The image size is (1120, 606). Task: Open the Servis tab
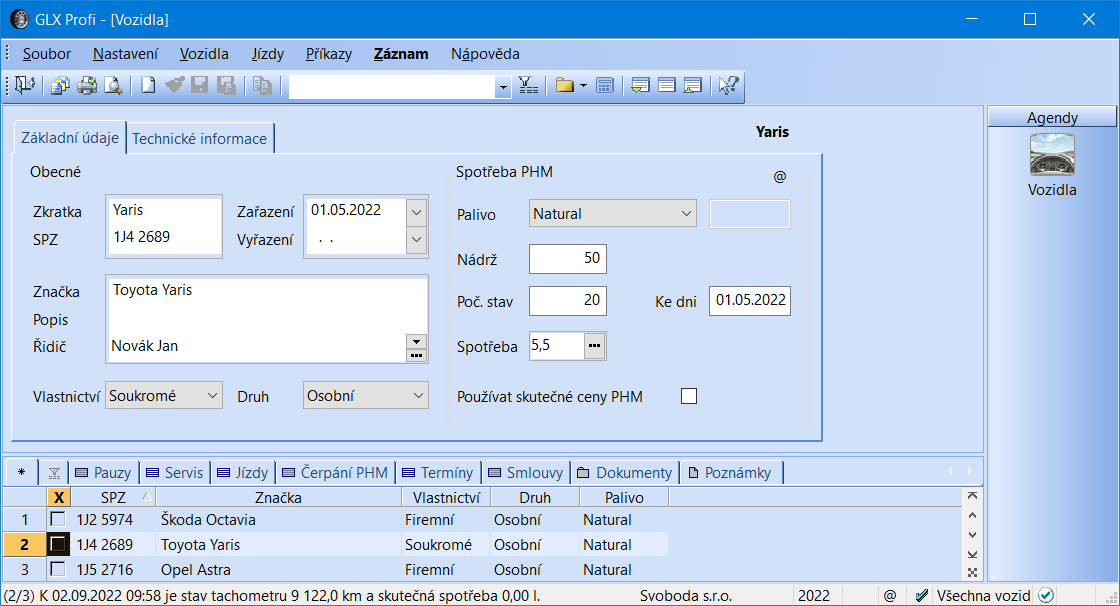175,472
